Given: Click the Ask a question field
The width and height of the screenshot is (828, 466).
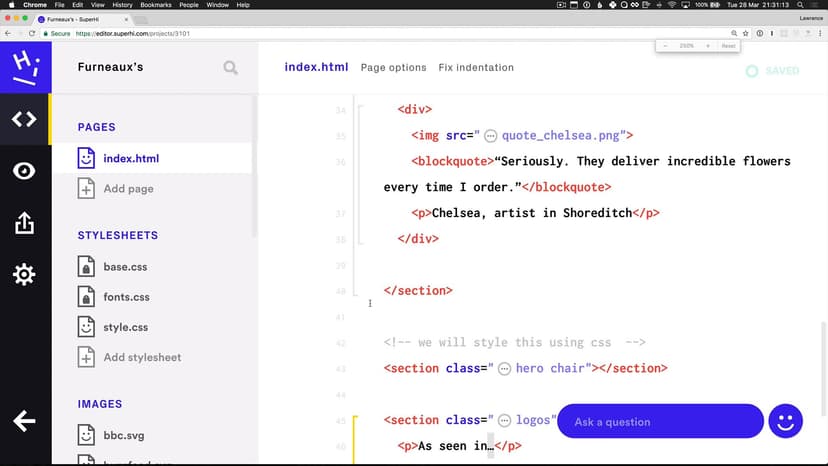Looking at the screenshot, I should click(659, 422).
